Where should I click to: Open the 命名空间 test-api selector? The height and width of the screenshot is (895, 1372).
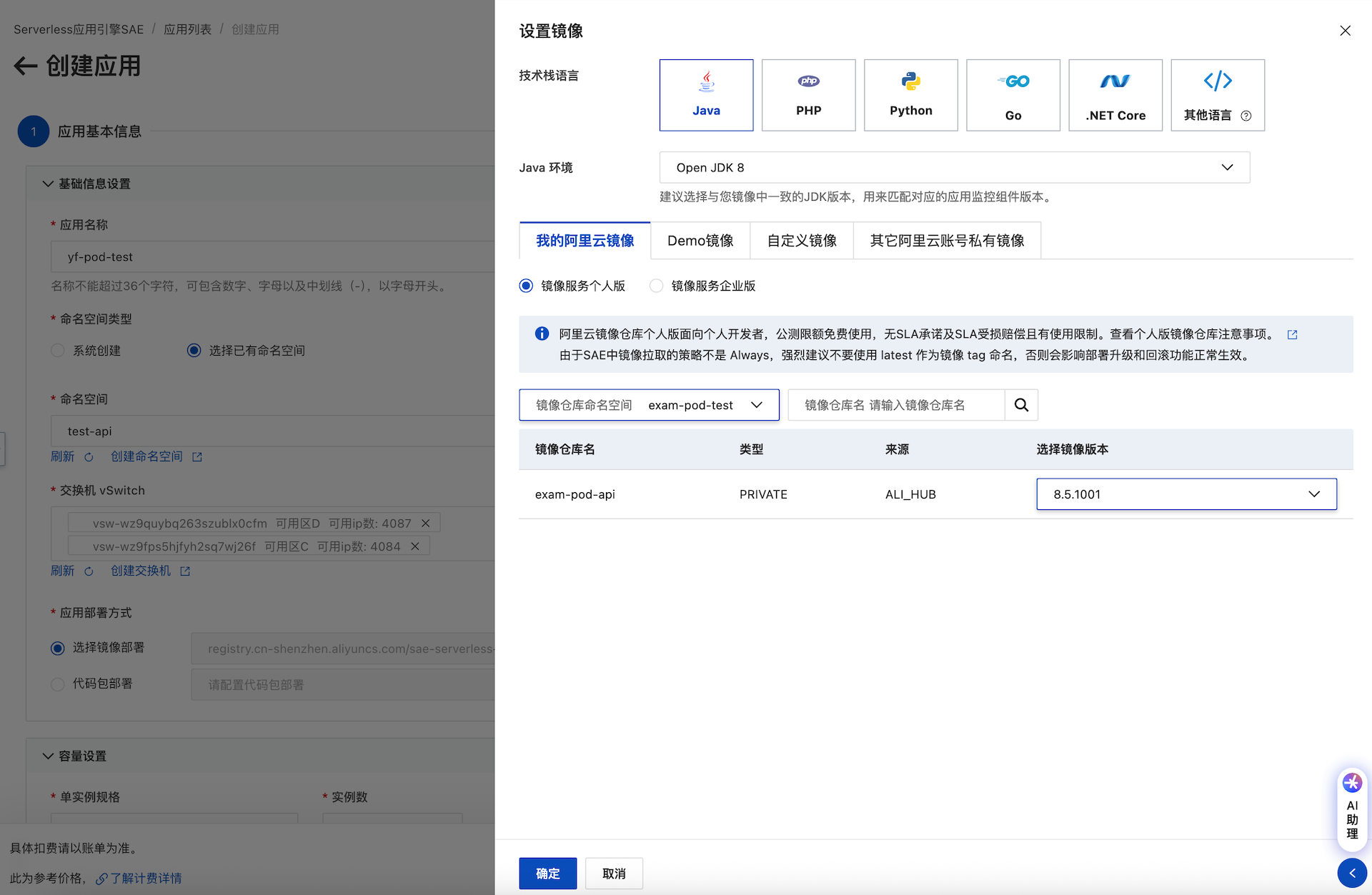pyautogui.click(x=272, y=431)
